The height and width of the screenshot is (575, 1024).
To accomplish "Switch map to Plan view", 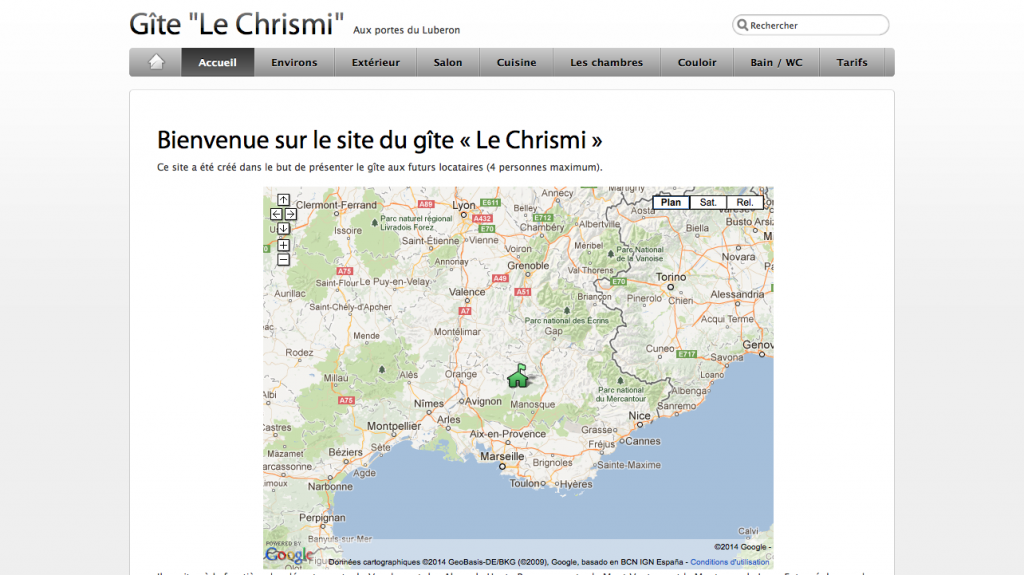I will tap(671, 202).
